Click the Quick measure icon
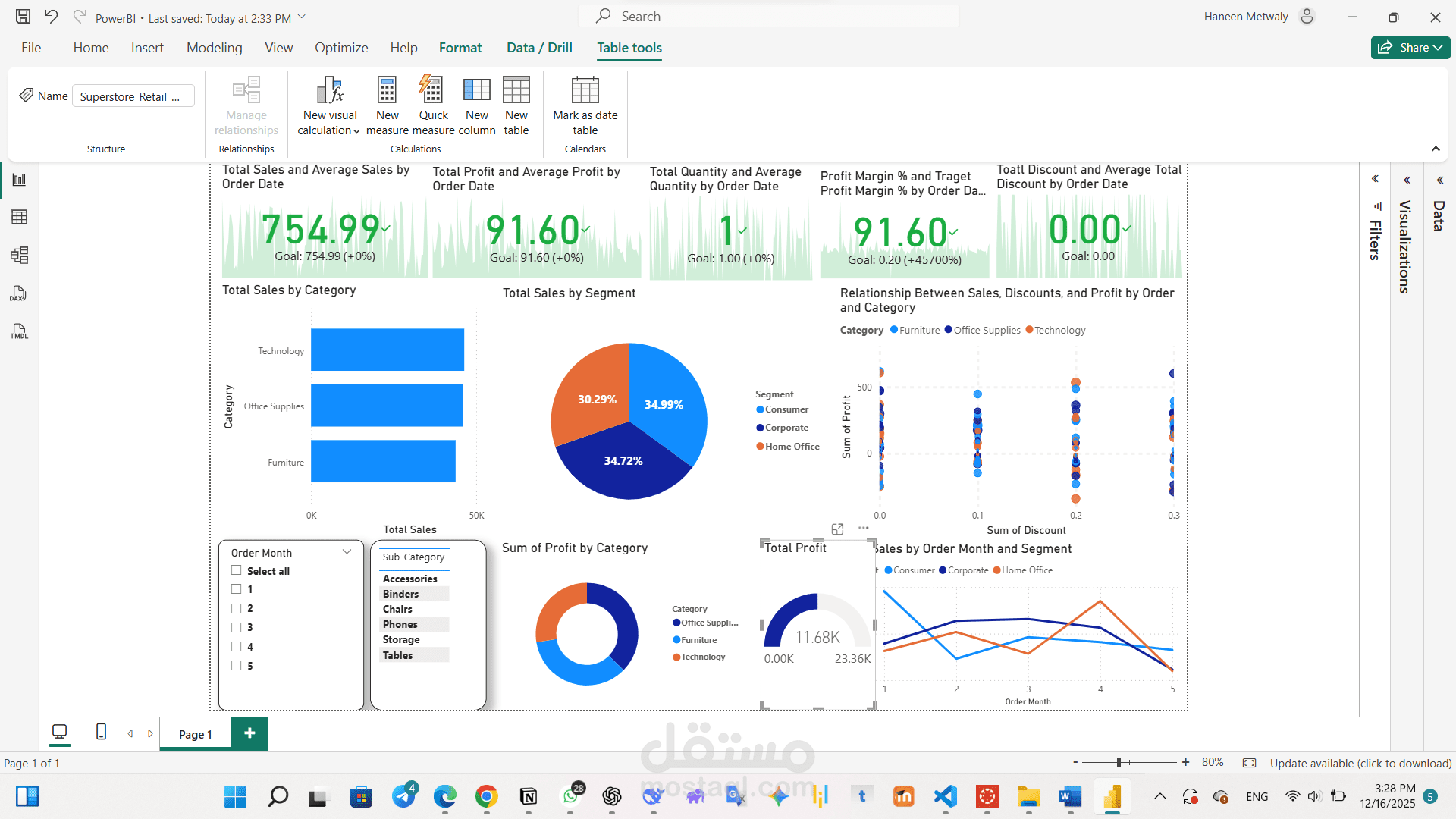Viewport: 1456px width, 819px height. (x=431, y=89)
